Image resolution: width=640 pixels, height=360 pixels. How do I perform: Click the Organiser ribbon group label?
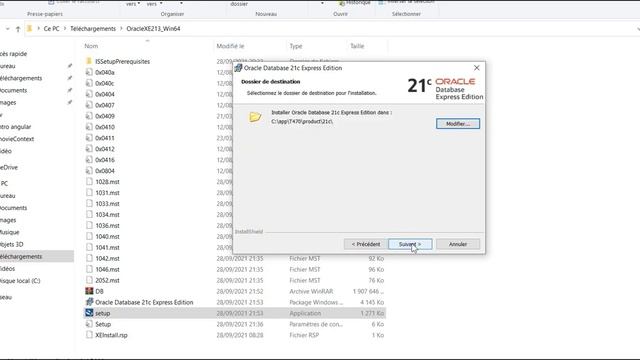pos(172,14)
